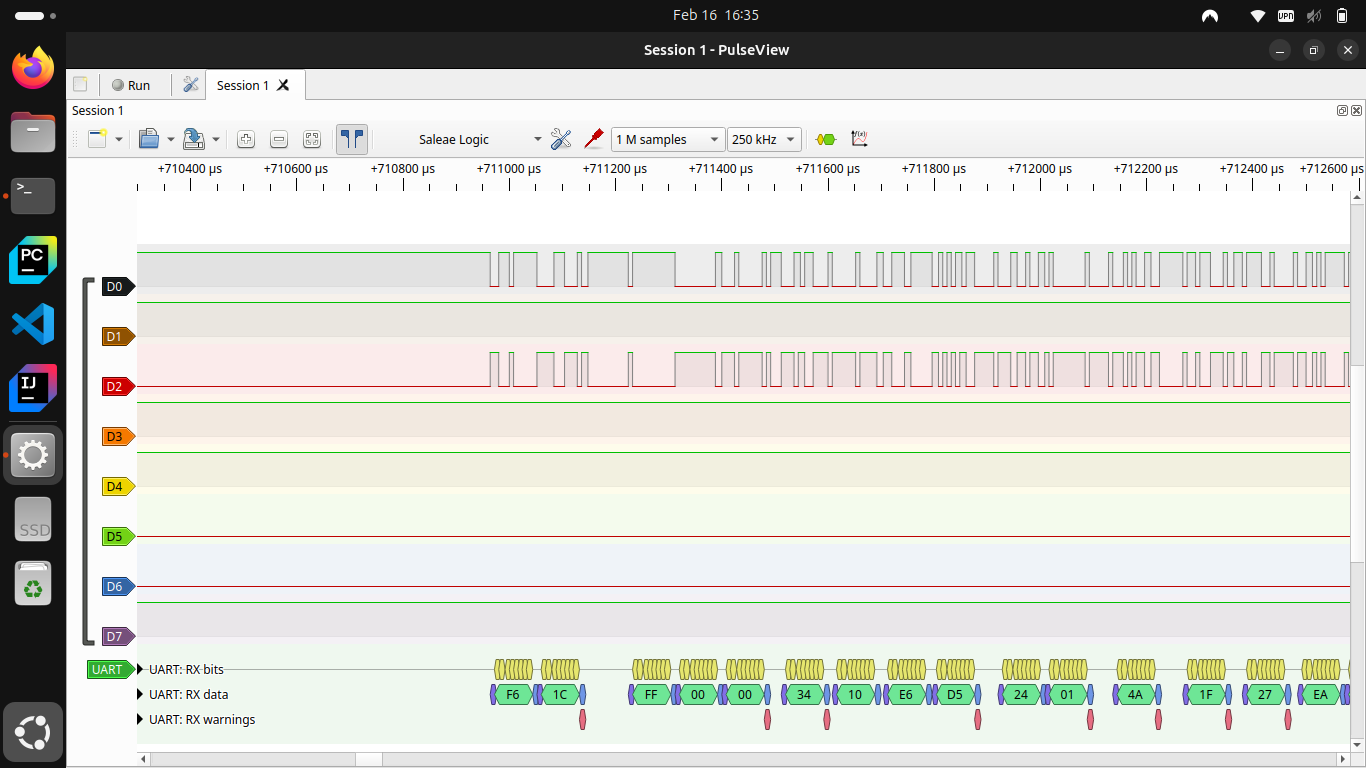
Task: Click the D5 decoded byte
Action: click(x=955, y=694)
